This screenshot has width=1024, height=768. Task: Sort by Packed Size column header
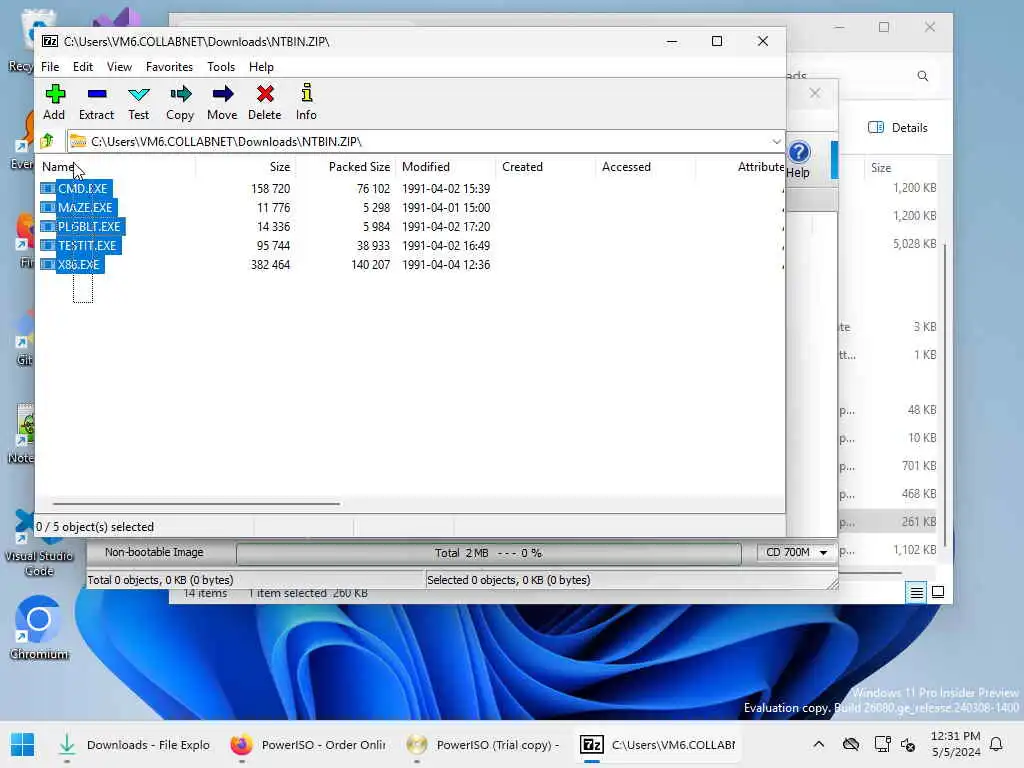(345, 167)
